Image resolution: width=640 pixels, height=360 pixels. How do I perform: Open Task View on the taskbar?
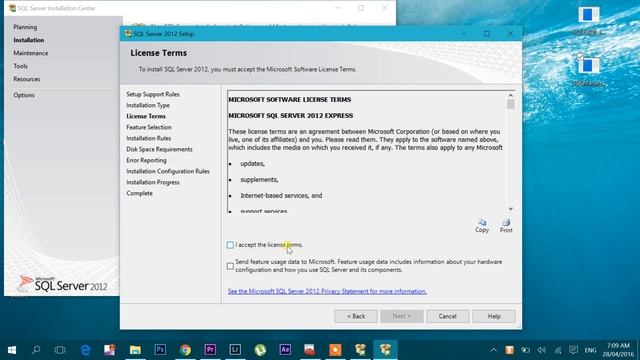(x=60, y=350)
